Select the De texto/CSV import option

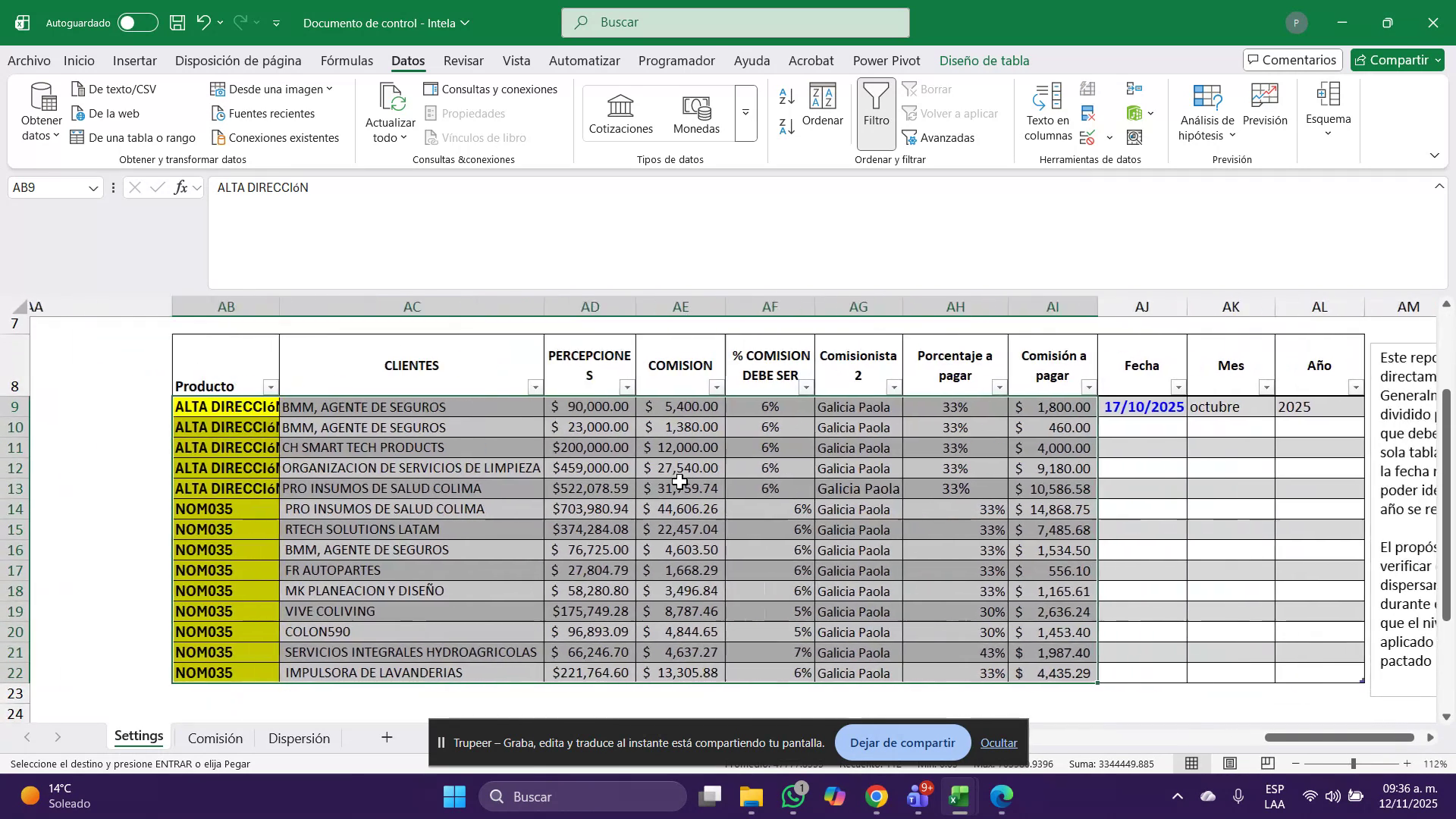click(121, 89)
